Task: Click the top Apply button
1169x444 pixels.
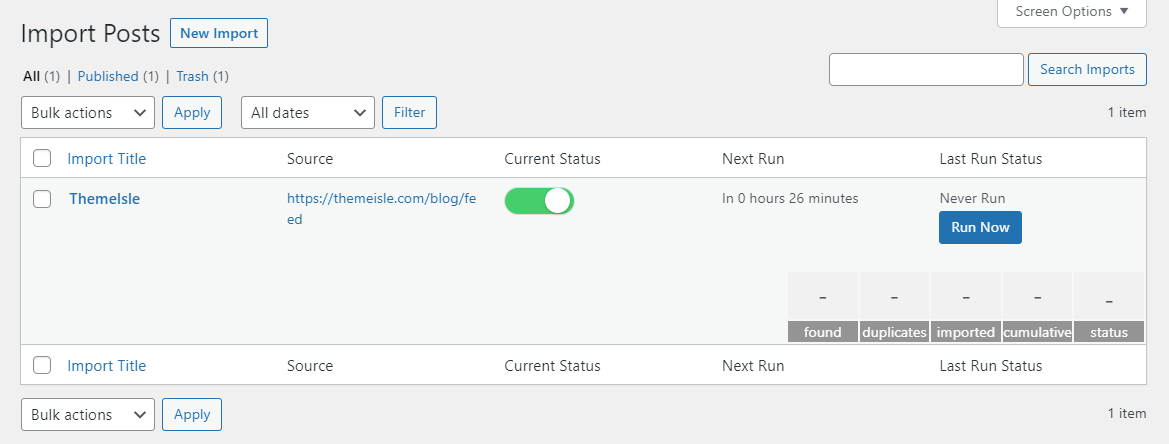Action: [x=192, y=113]
